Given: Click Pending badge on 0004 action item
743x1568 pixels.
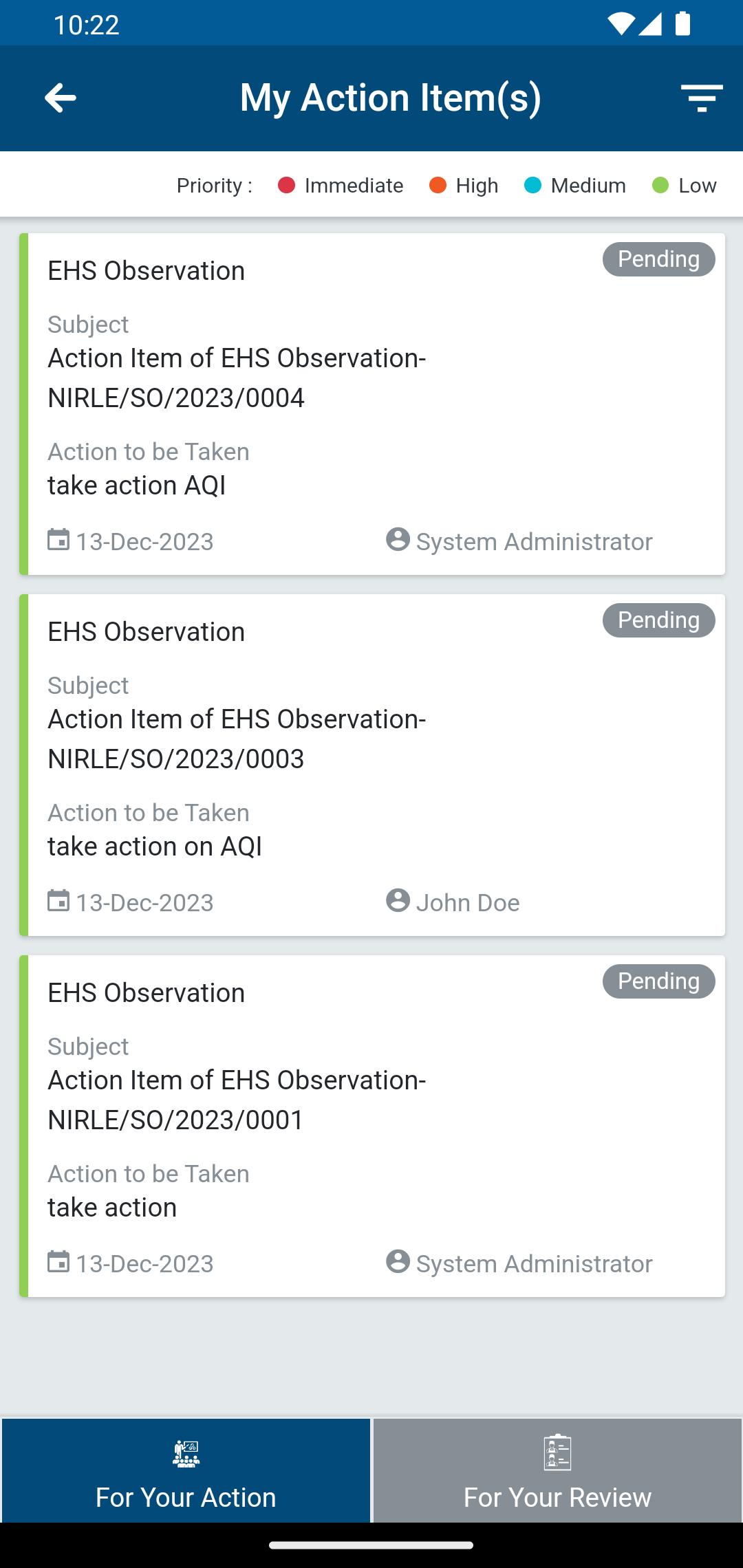Looking at the screenshot, I should tap(659, 259).
